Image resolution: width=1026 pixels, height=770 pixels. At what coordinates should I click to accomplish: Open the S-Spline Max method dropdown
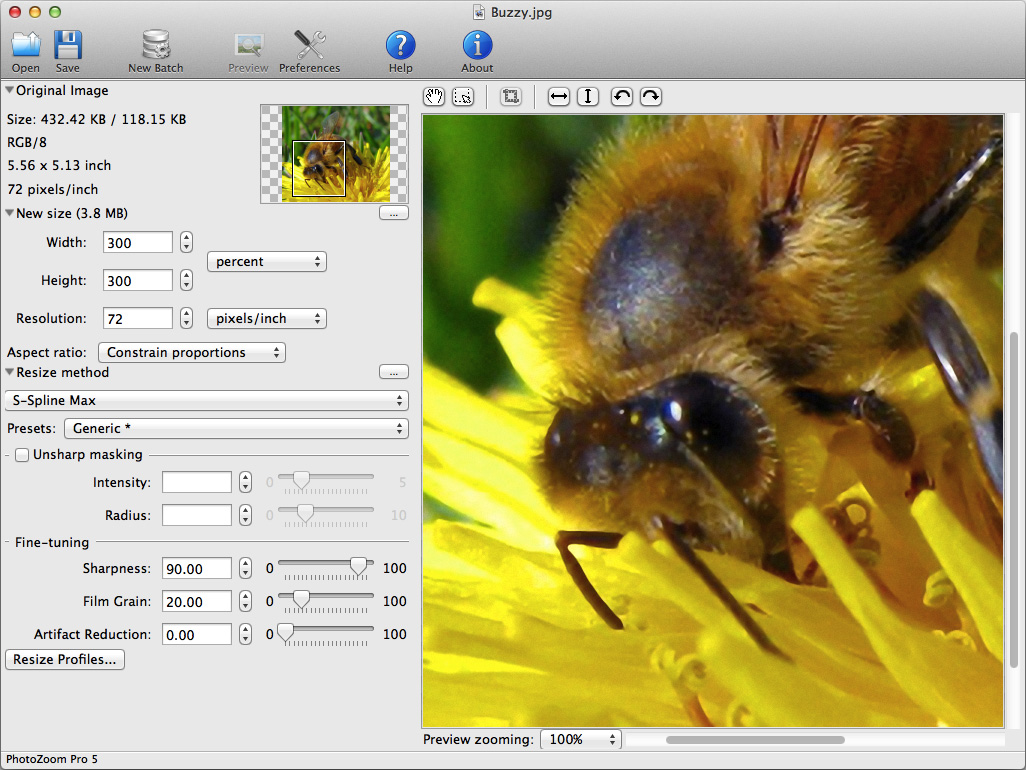pos(206,400)
